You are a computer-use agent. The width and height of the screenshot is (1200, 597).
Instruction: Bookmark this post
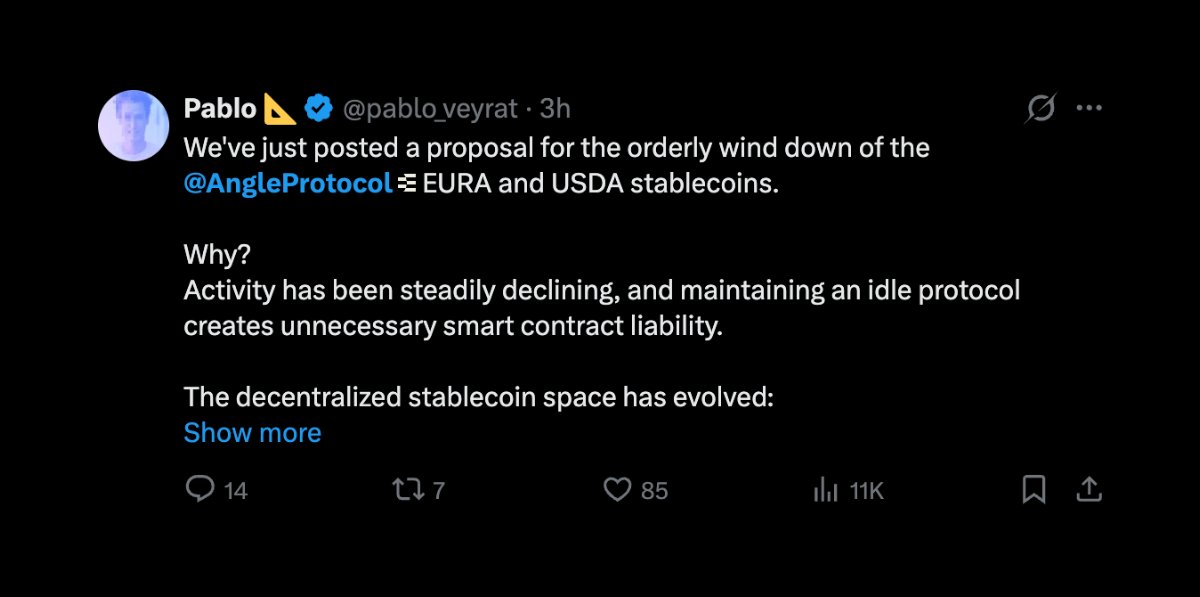tap(1034, 489)
